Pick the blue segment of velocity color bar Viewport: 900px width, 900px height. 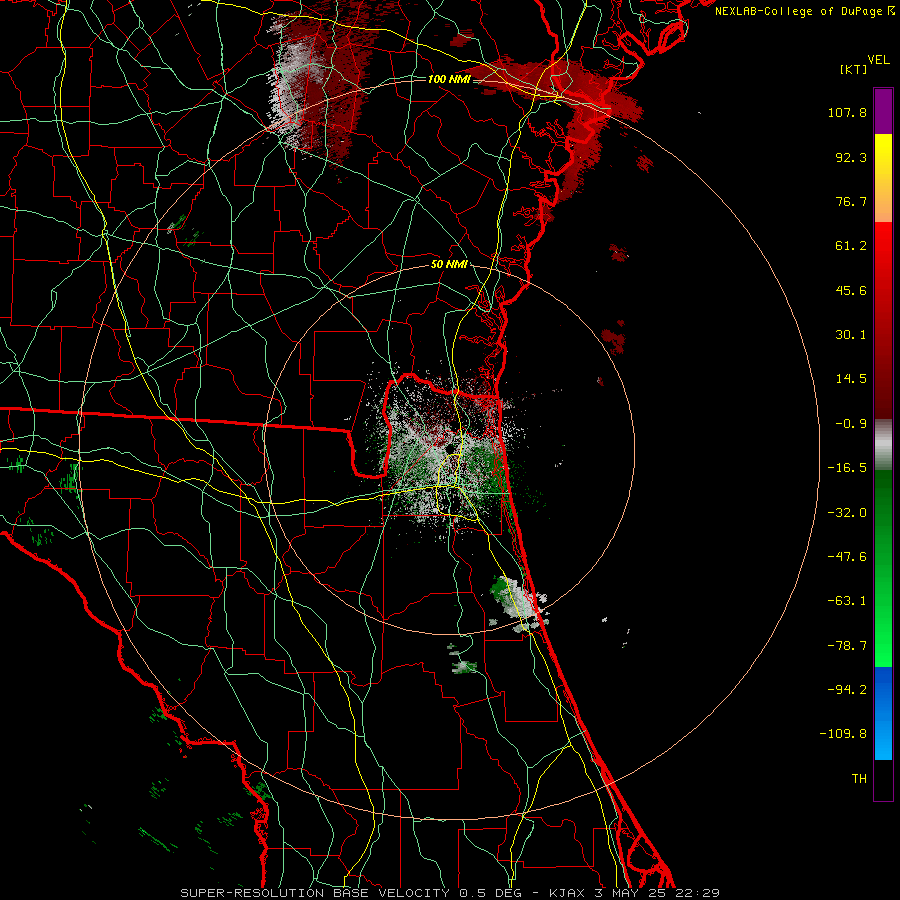[883, 713]
